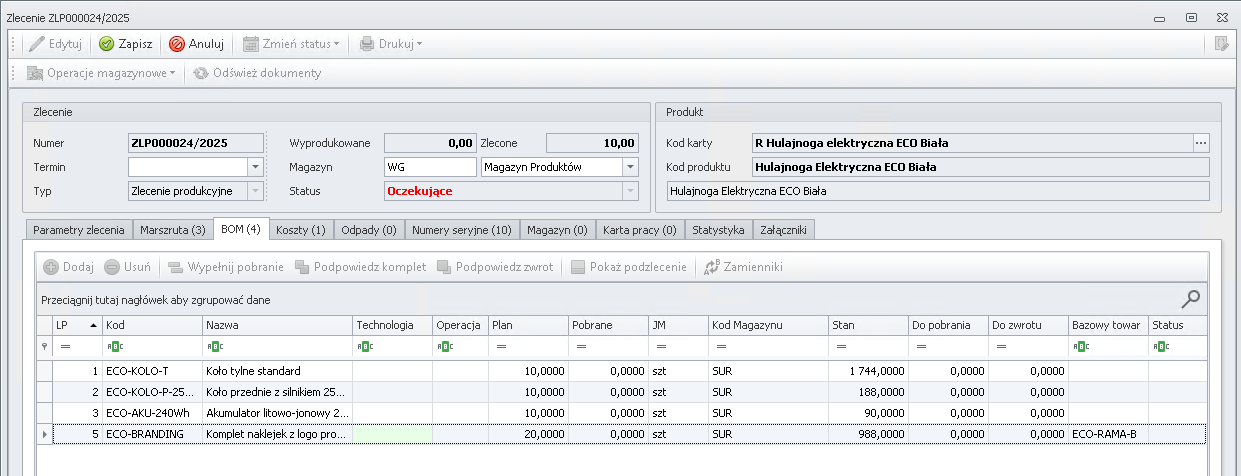
Task: Open grid search magnifier icon
Action: coord(1191,298)
